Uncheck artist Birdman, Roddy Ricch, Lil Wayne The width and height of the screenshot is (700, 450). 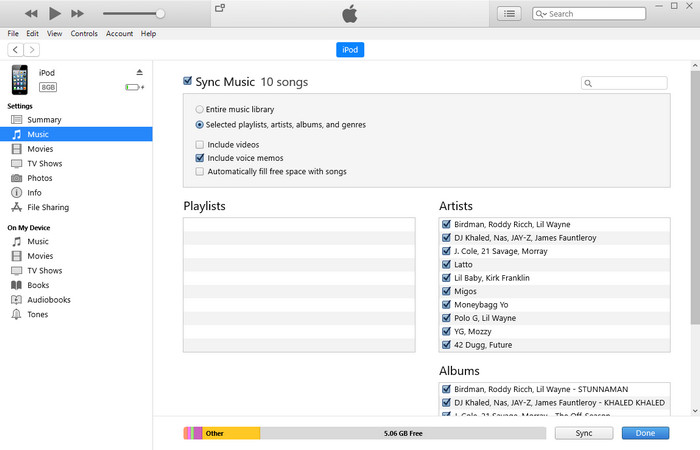click(x=446, y=224)
